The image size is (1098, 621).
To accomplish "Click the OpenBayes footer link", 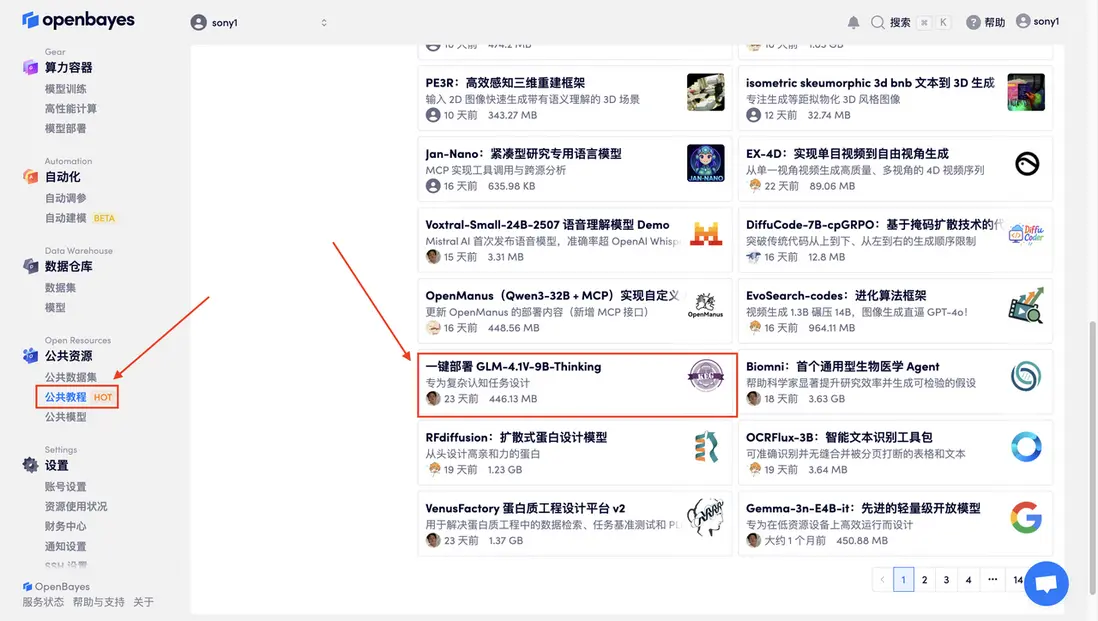I will (56, 587).
